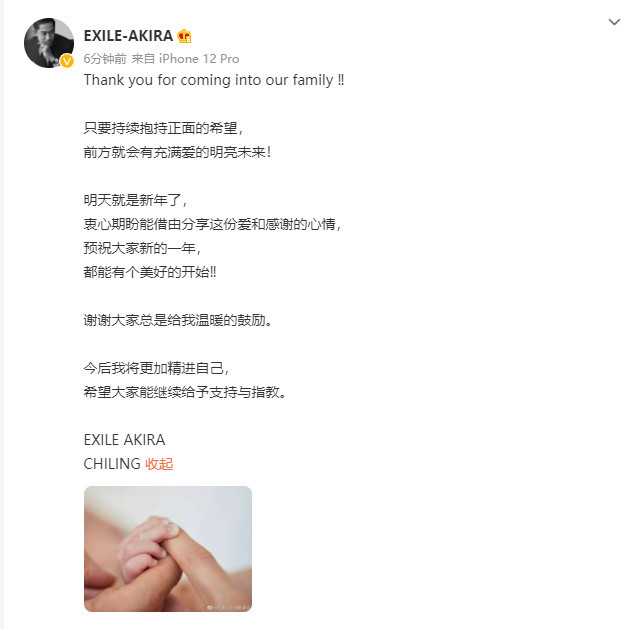This screenshot has height=629, width=641.
Task: Click the EXILE AKIRA signature text in post
Action: [x=124, y=440]
